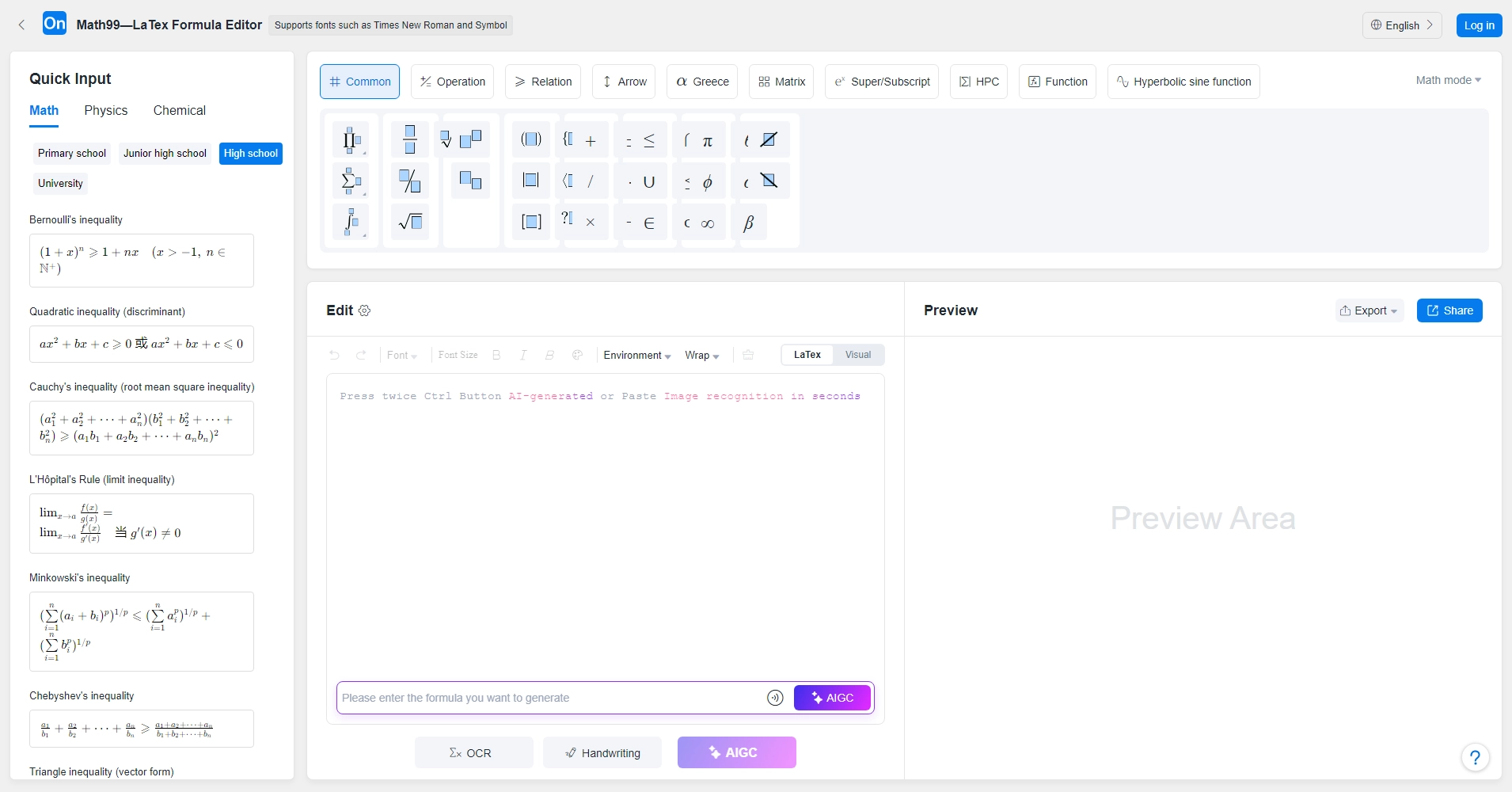
Task: Insert the infinity symbol
Action: pos(708,223)
